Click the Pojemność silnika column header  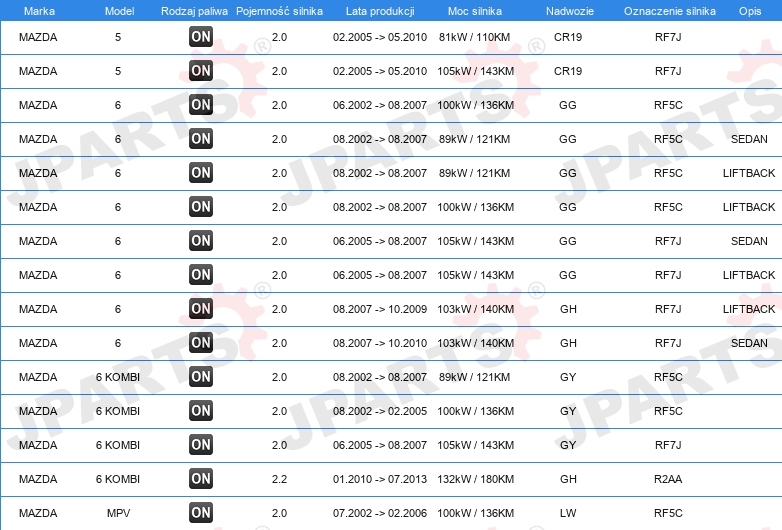coord(279,11)
